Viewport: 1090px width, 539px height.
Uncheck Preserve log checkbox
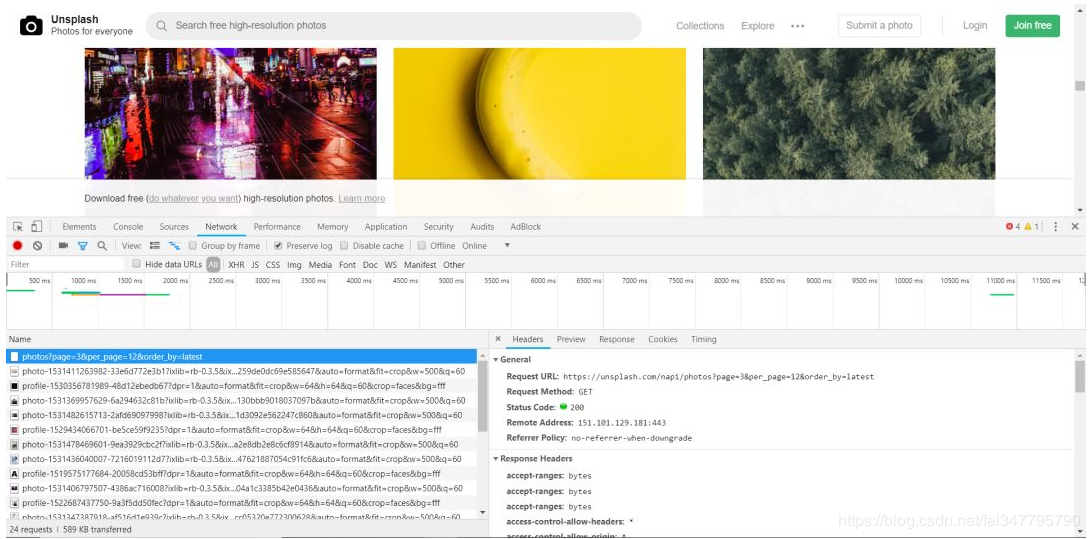[x=278, y=246]
